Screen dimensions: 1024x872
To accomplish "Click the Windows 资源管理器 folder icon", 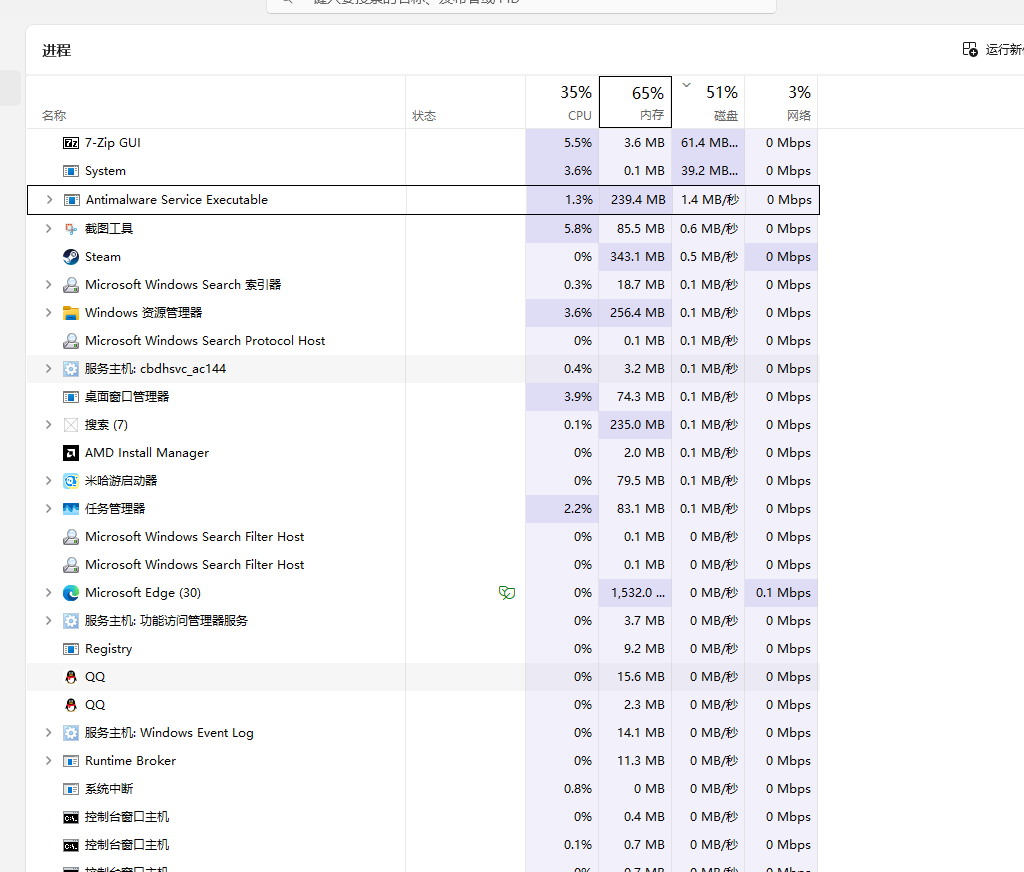I will [x=71, y=313].
